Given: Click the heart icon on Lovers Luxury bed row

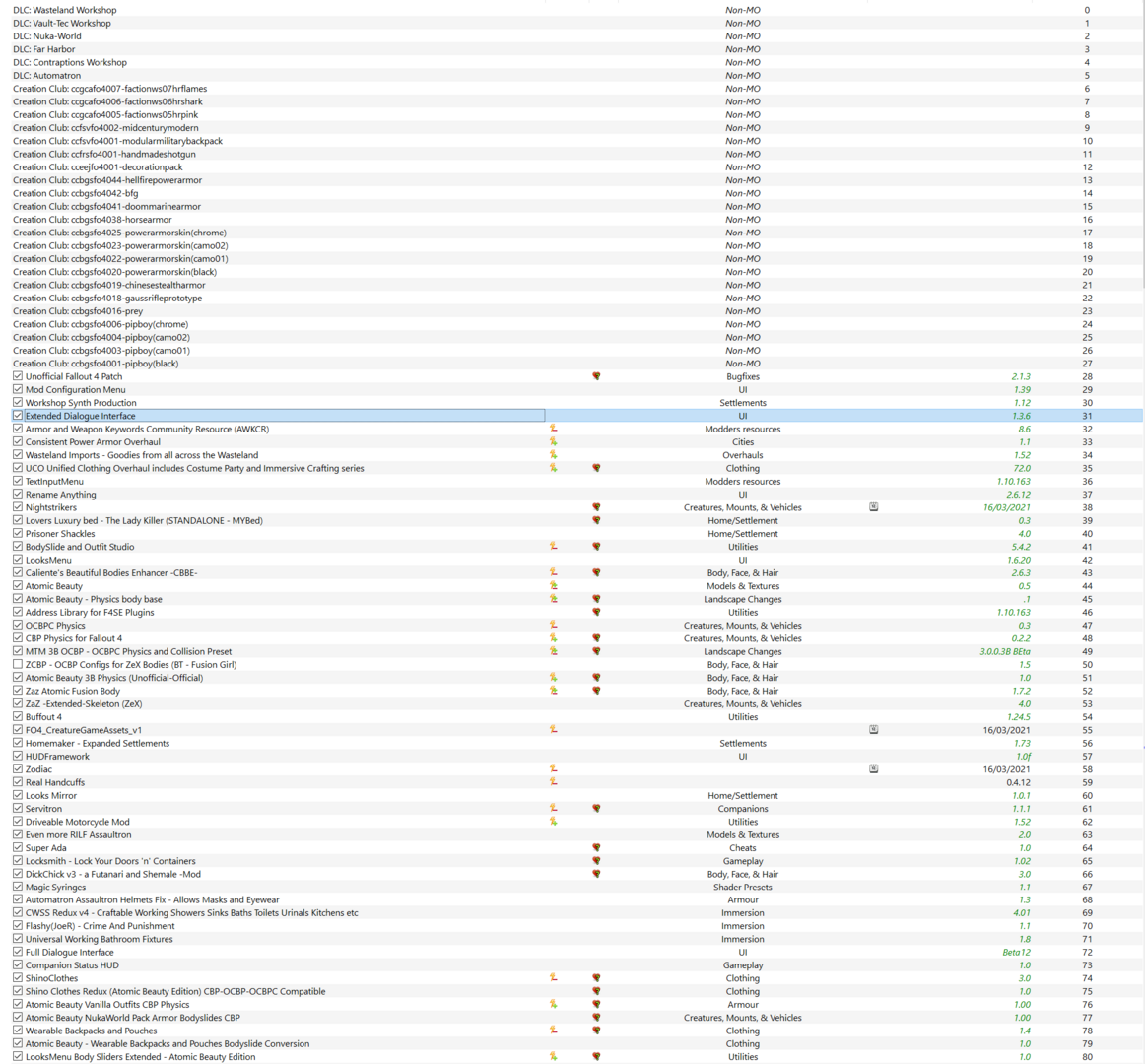Looking at the screenshot, I should tap(596, 521).
